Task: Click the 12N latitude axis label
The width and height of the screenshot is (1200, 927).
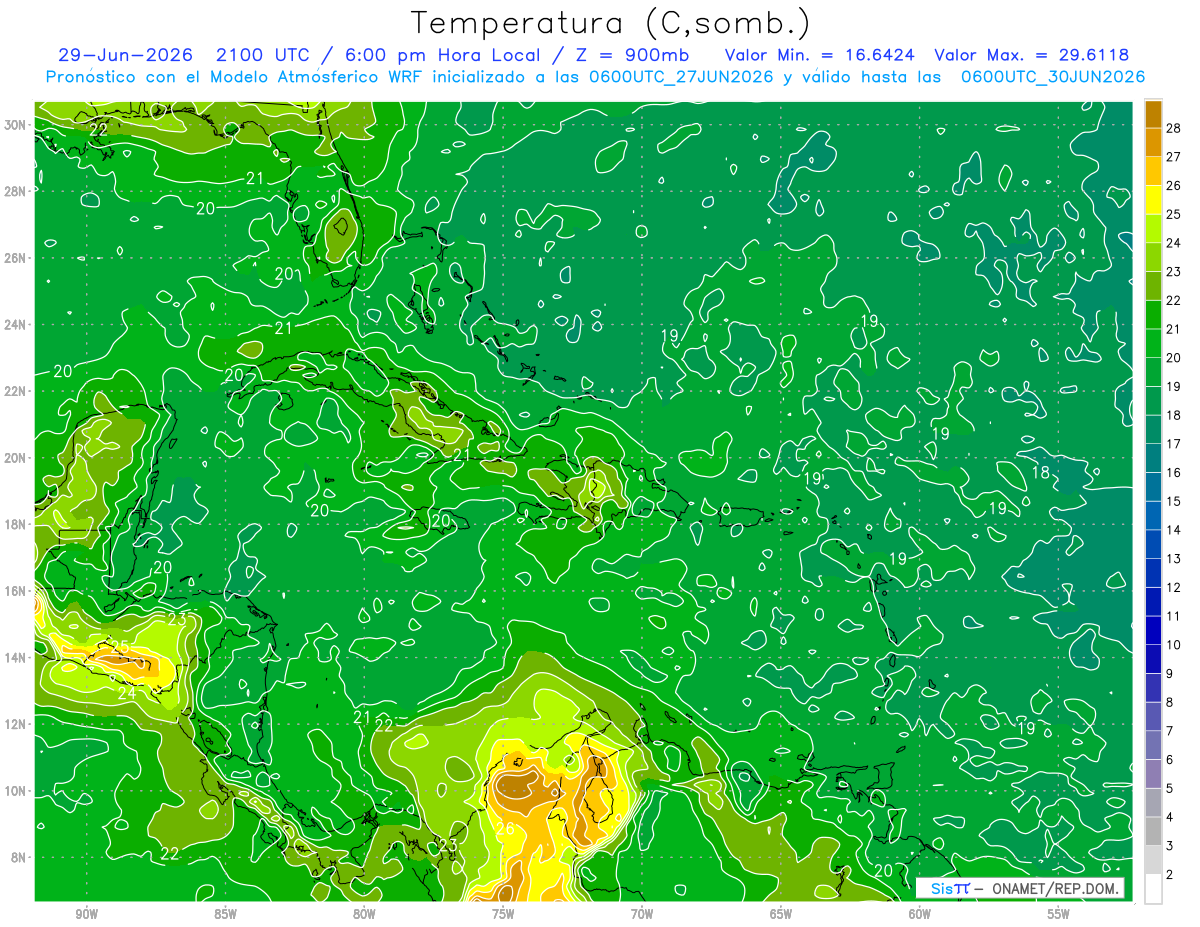Action: tap(16, 724)
